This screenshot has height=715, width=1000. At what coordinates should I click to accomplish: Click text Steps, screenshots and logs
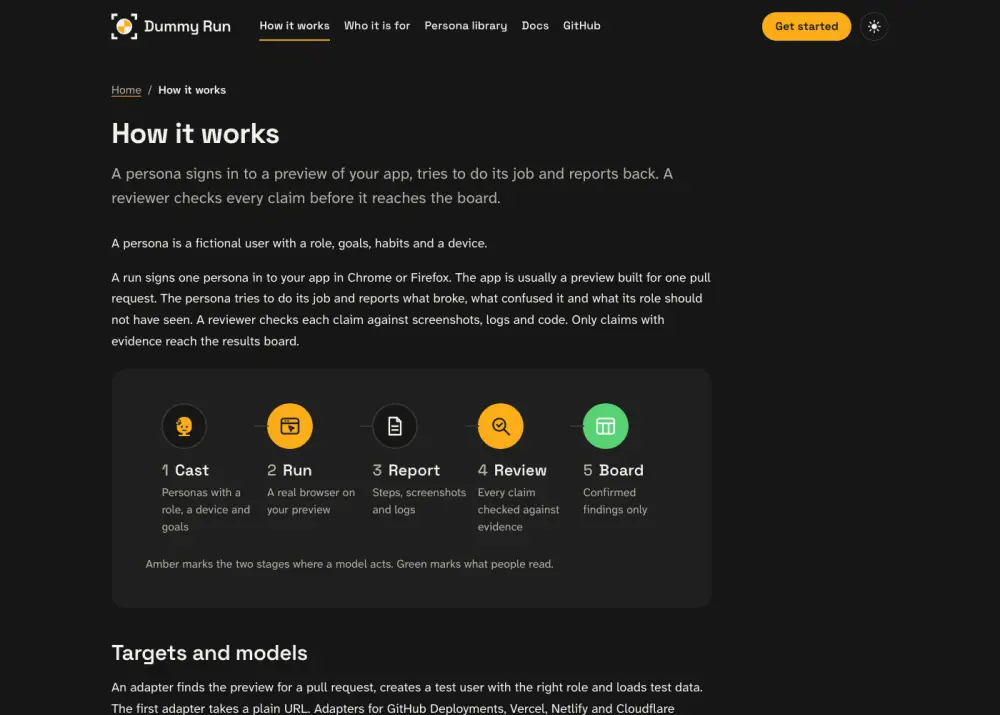click(419, 501)
